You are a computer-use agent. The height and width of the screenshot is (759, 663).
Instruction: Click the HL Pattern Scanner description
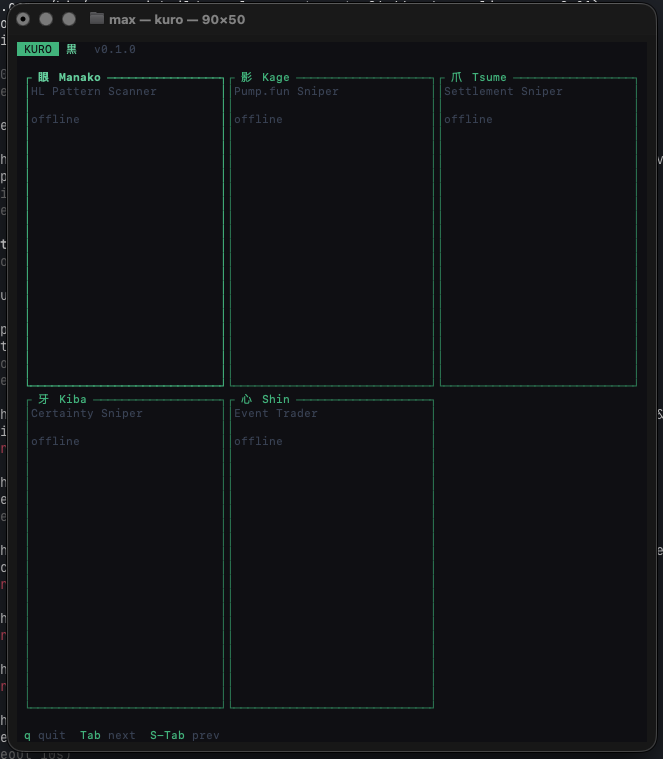[x=94, y=91]
